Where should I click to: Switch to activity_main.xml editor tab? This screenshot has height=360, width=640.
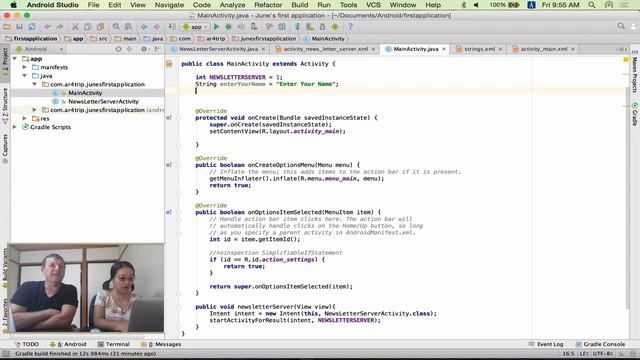coord(543,49)
